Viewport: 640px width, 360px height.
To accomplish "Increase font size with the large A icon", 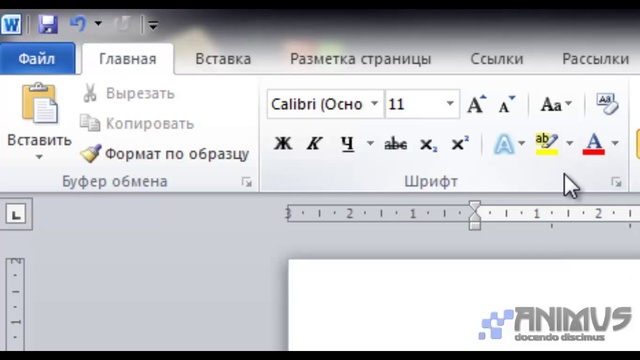I will [x=477, y=104].
